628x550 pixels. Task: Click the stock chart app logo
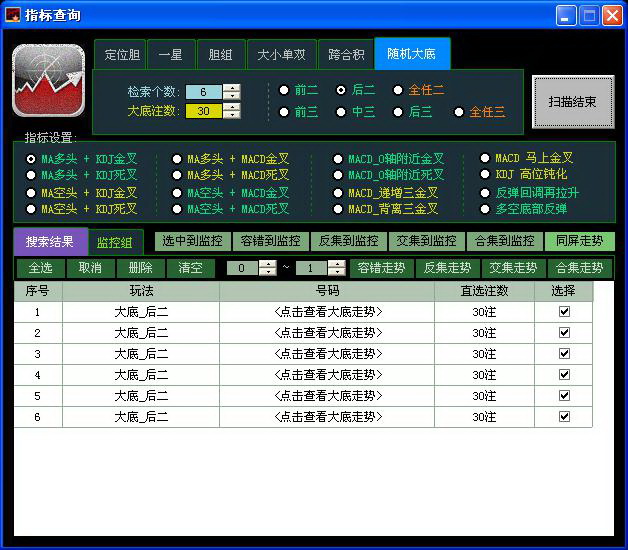click(48, 80)
